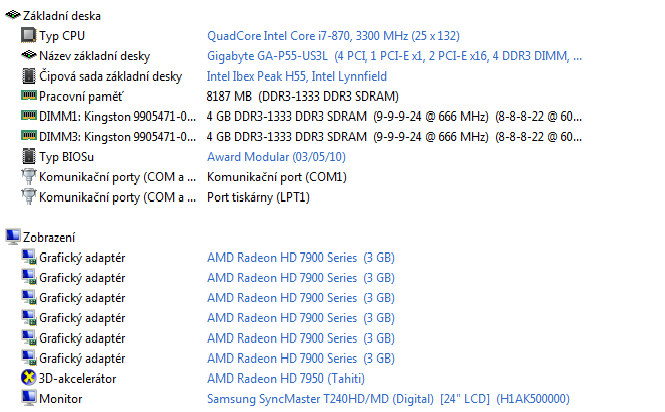Click the Základní deska motherboard icon
Screen dimensions: 665x412
pyautogui.click(x=13, y=15)
